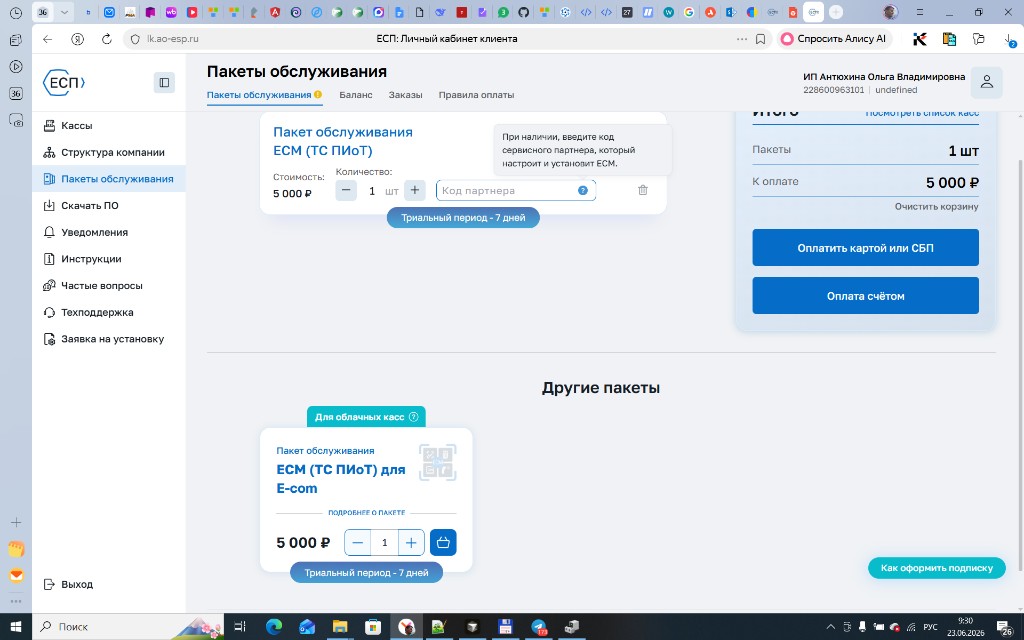1024x640 pixels.
Task: Click Выход to log out
Action: (x=68, y=584)
